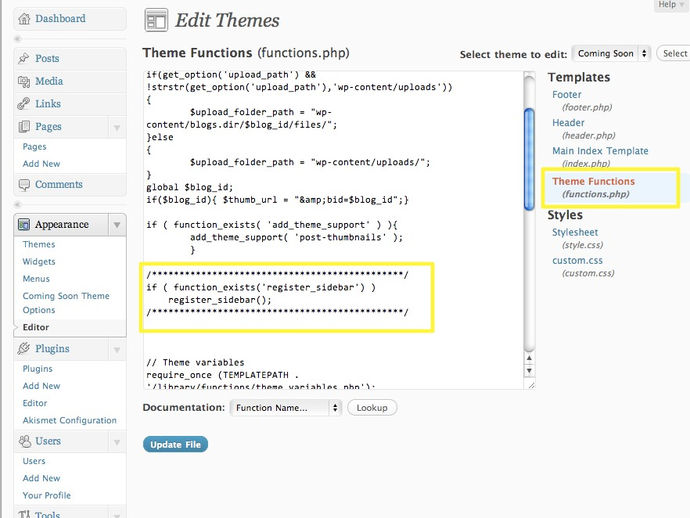Open Add New under Plugins

point(41,386)
